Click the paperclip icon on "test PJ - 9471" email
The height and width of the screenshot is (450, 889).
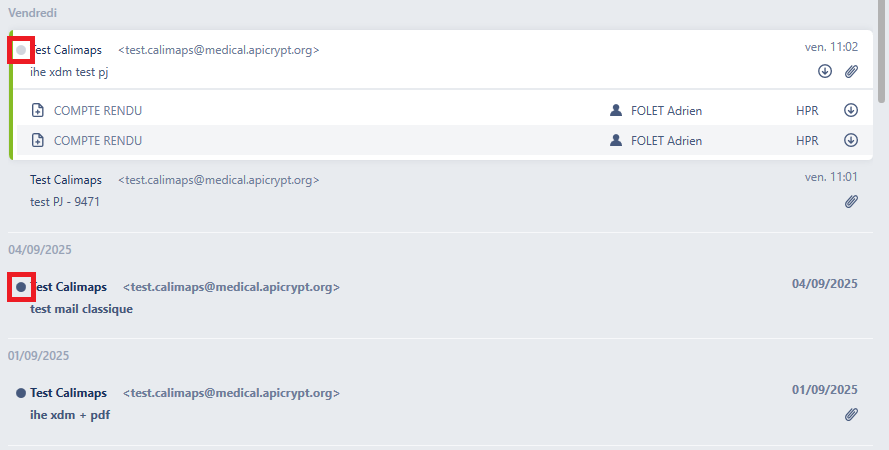(851, 202)
